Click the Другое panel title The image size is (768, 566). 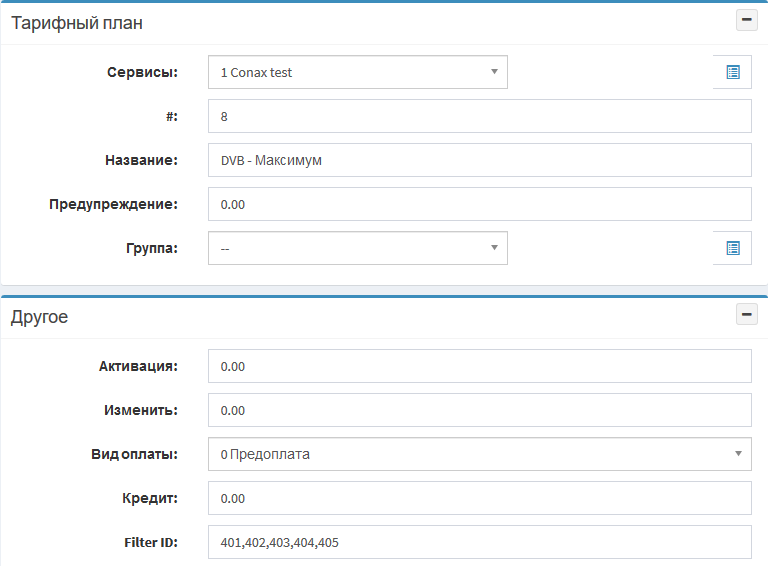tap(39, 317)
